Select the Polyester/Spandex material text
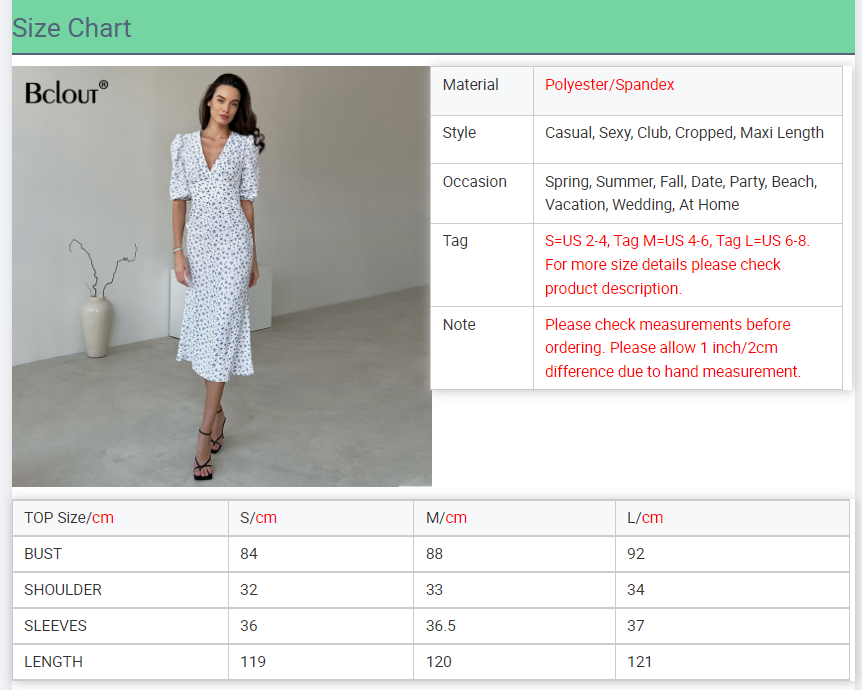This screenshot has width=862, height=690. (x=609, y=85)
